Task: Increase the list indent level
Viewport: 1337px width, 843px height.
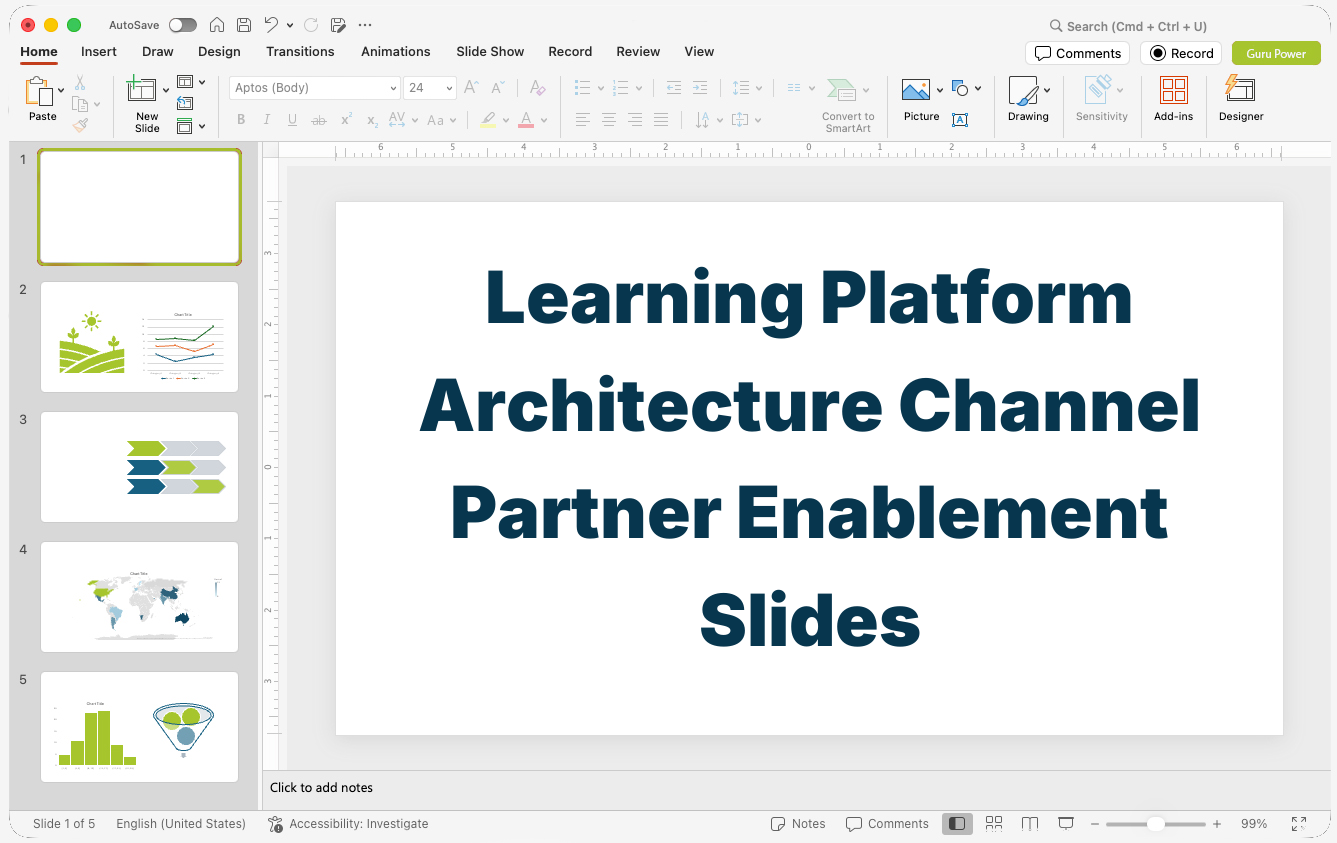Action: 700,88
